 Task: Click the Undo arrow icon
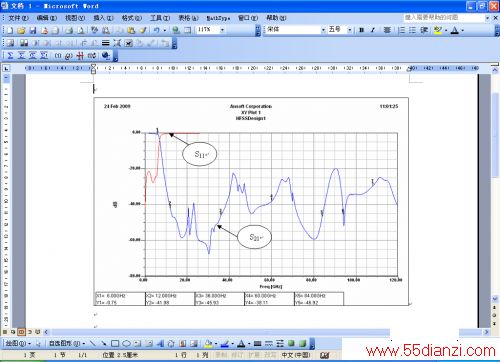pyautogui.click(x=156, y=30)
